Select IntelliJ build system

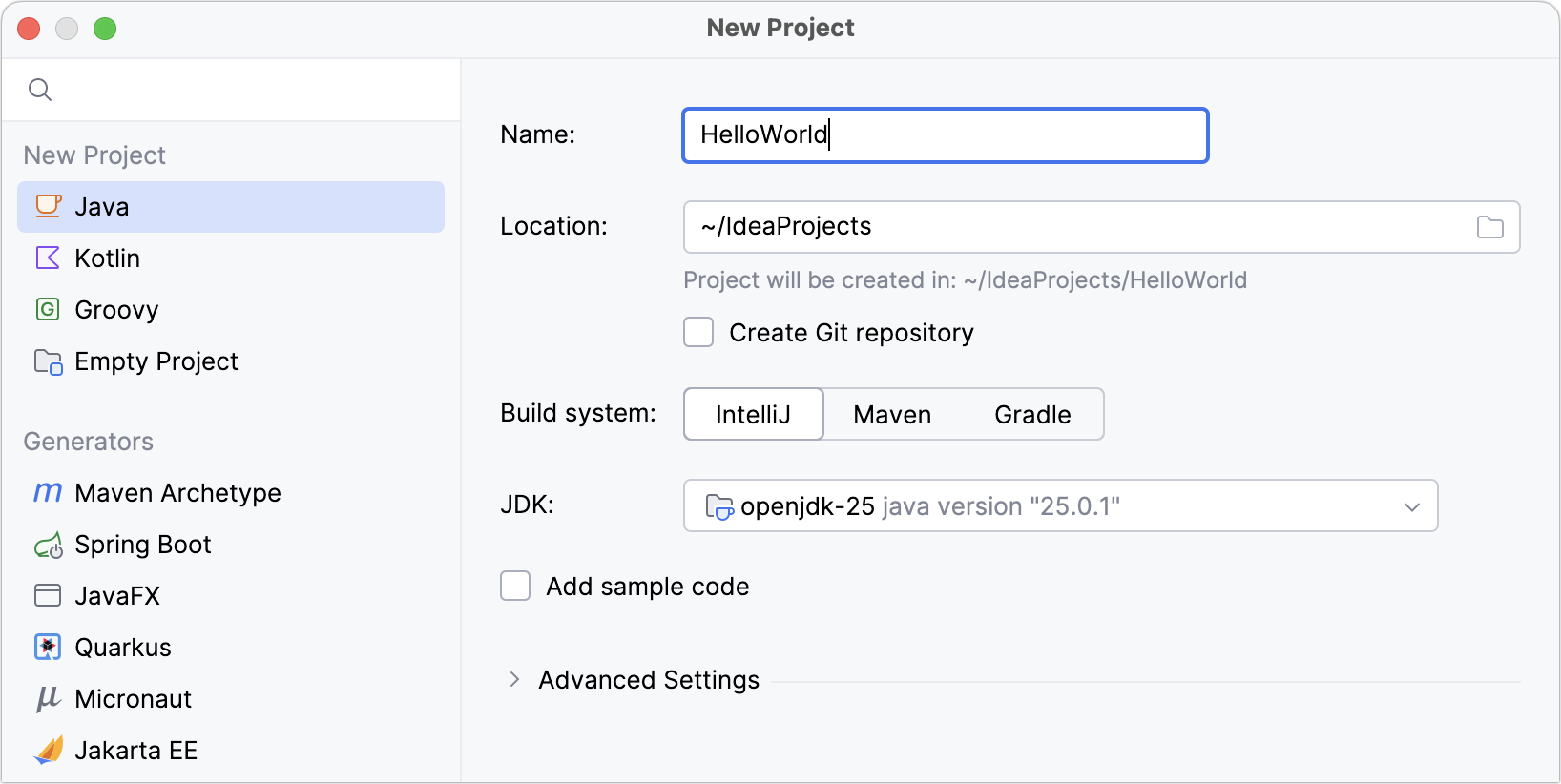click(753, 414)
